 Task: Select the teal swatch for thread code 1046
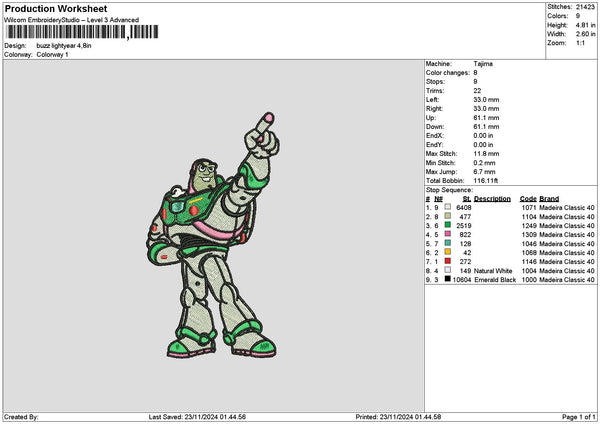click(447, 243)
